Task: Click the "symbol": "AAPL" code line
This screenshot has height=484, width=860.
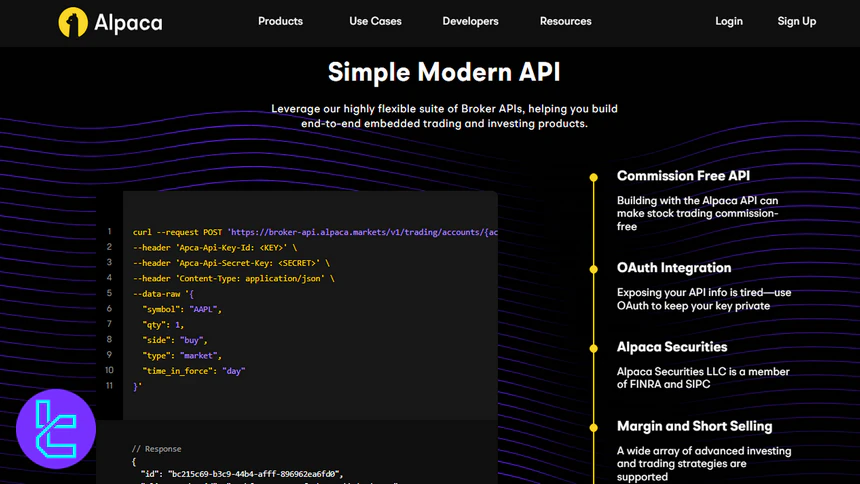Action: point(182,309)
